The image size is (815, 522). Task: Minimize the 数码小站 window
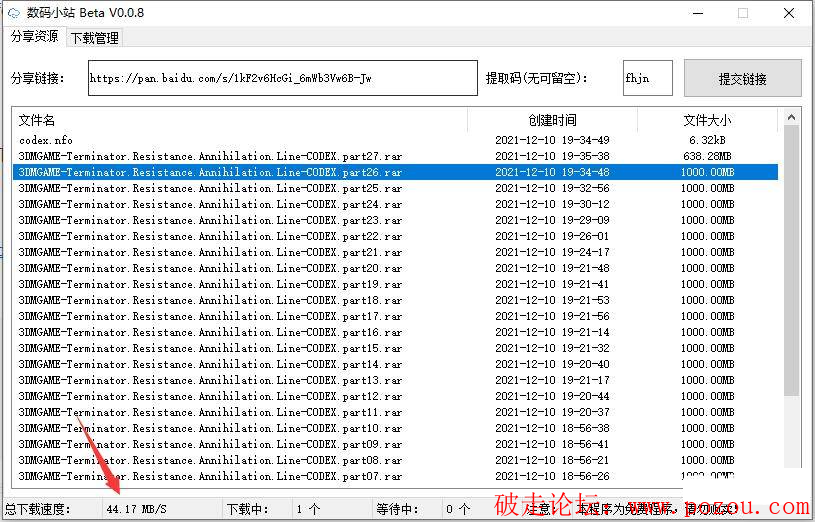click(698, 13)
